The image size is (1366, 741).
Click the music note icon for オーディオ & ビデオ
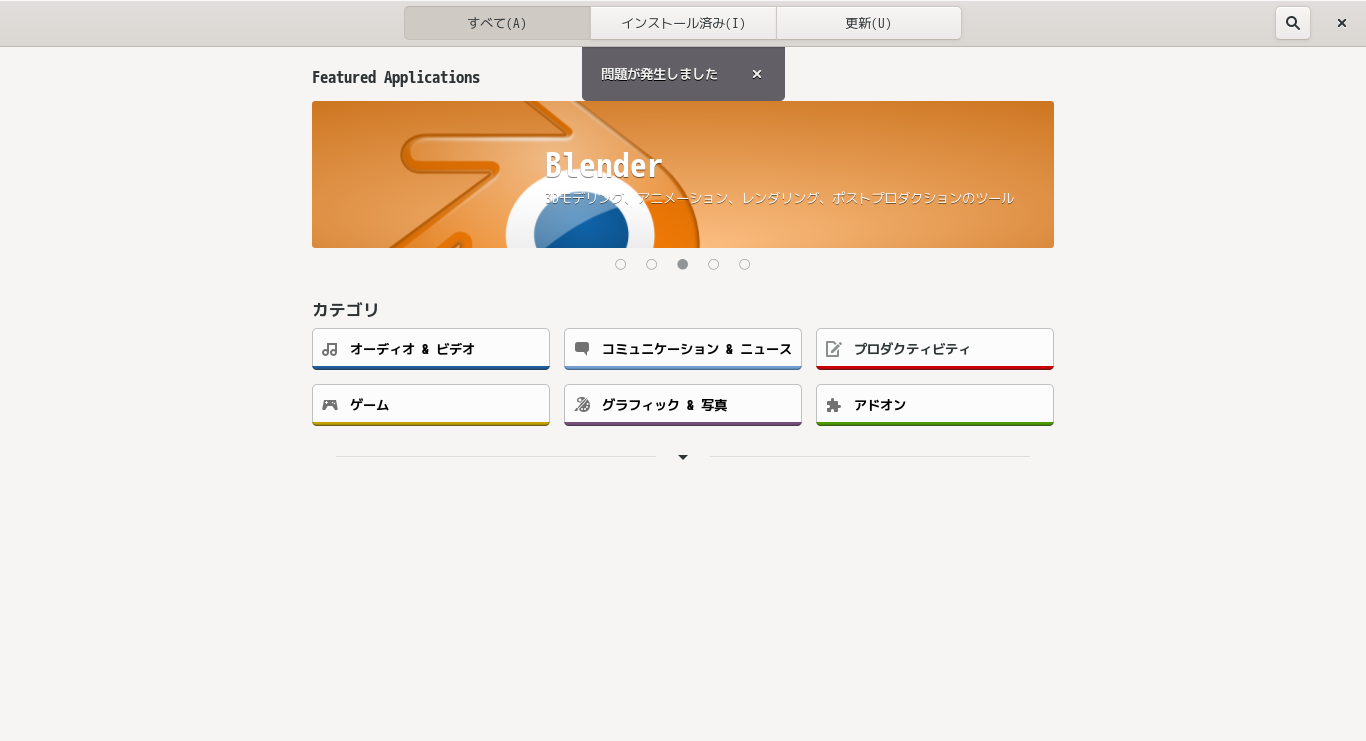(x=330, y=349)
